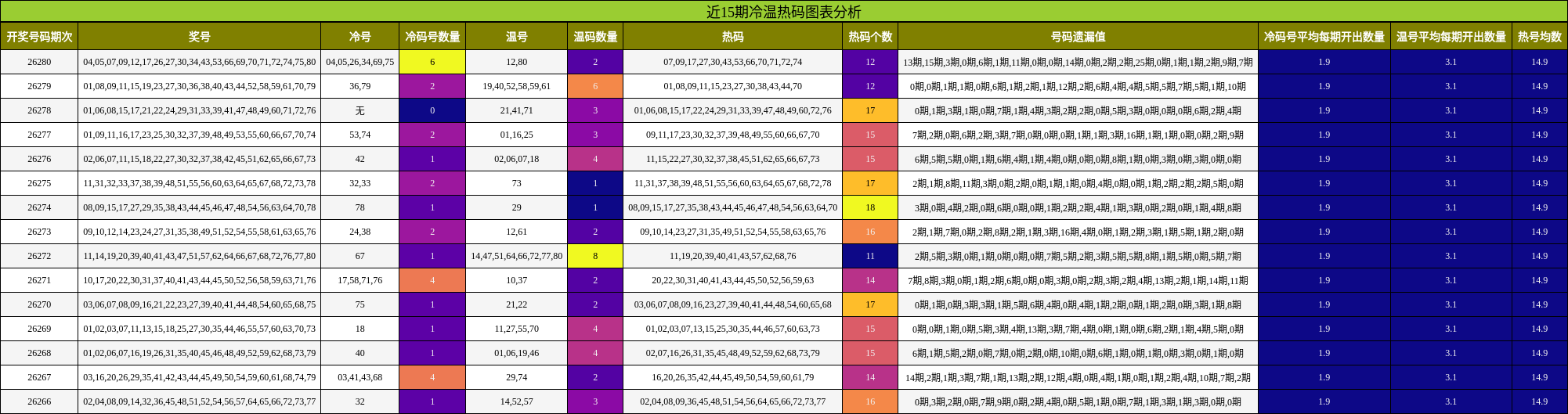This screenshot has height=414, width=1568.
Task: Select warm numbers 01,16,25
Action: point(517,135)
